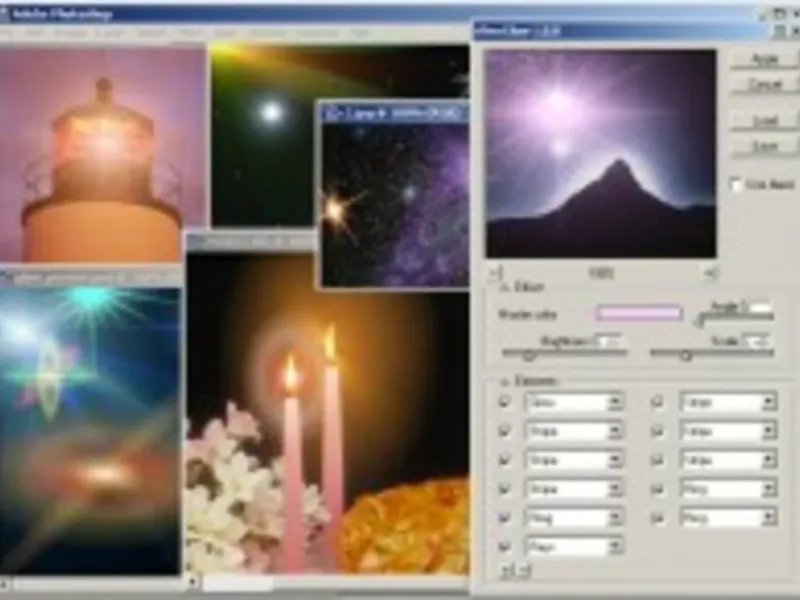Click the Angle slider track
The width and height of the screenshot is (800, 600).
click(x=736, y=317)
